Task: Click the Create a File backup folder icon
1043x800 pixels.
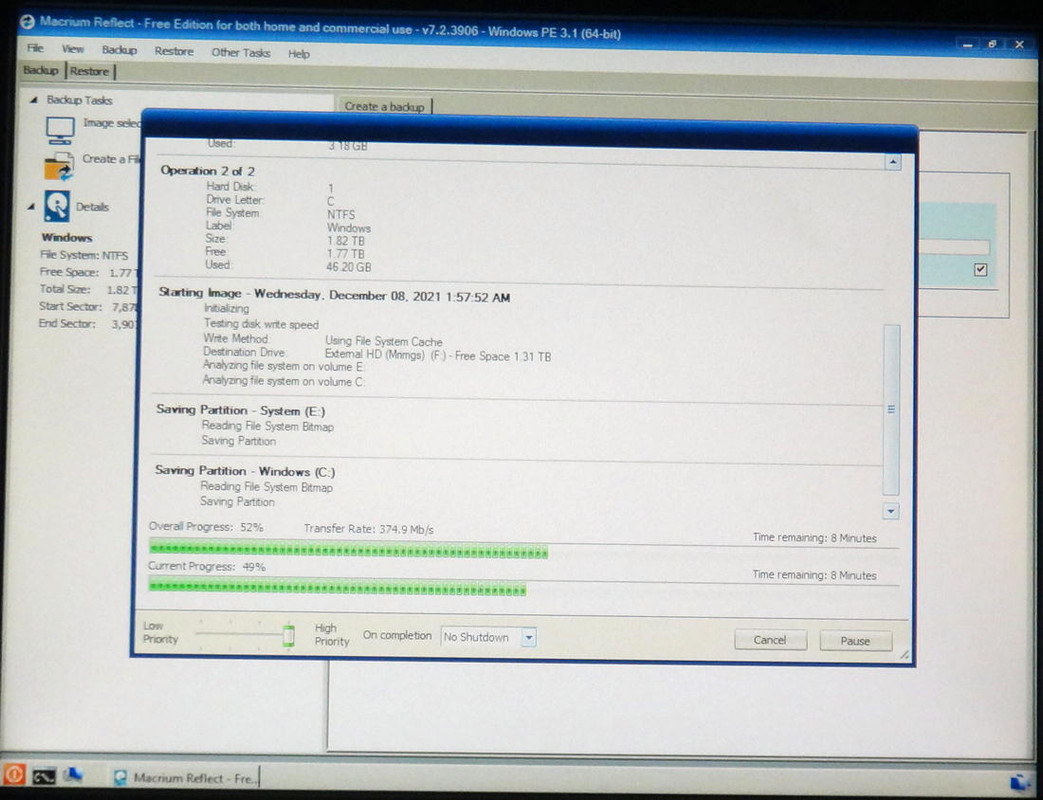Action: [59, 166]
